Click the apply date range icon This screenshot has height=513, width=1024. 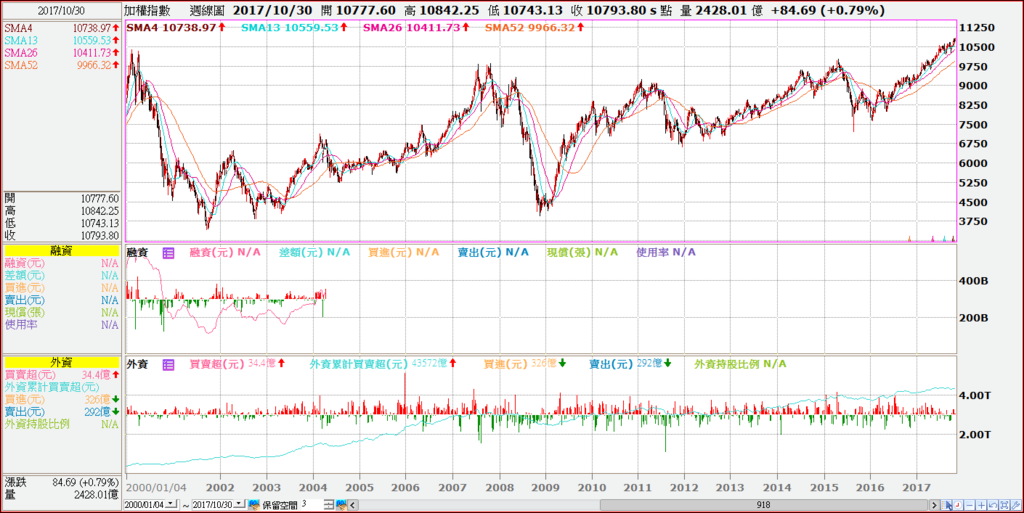point(254,505)
